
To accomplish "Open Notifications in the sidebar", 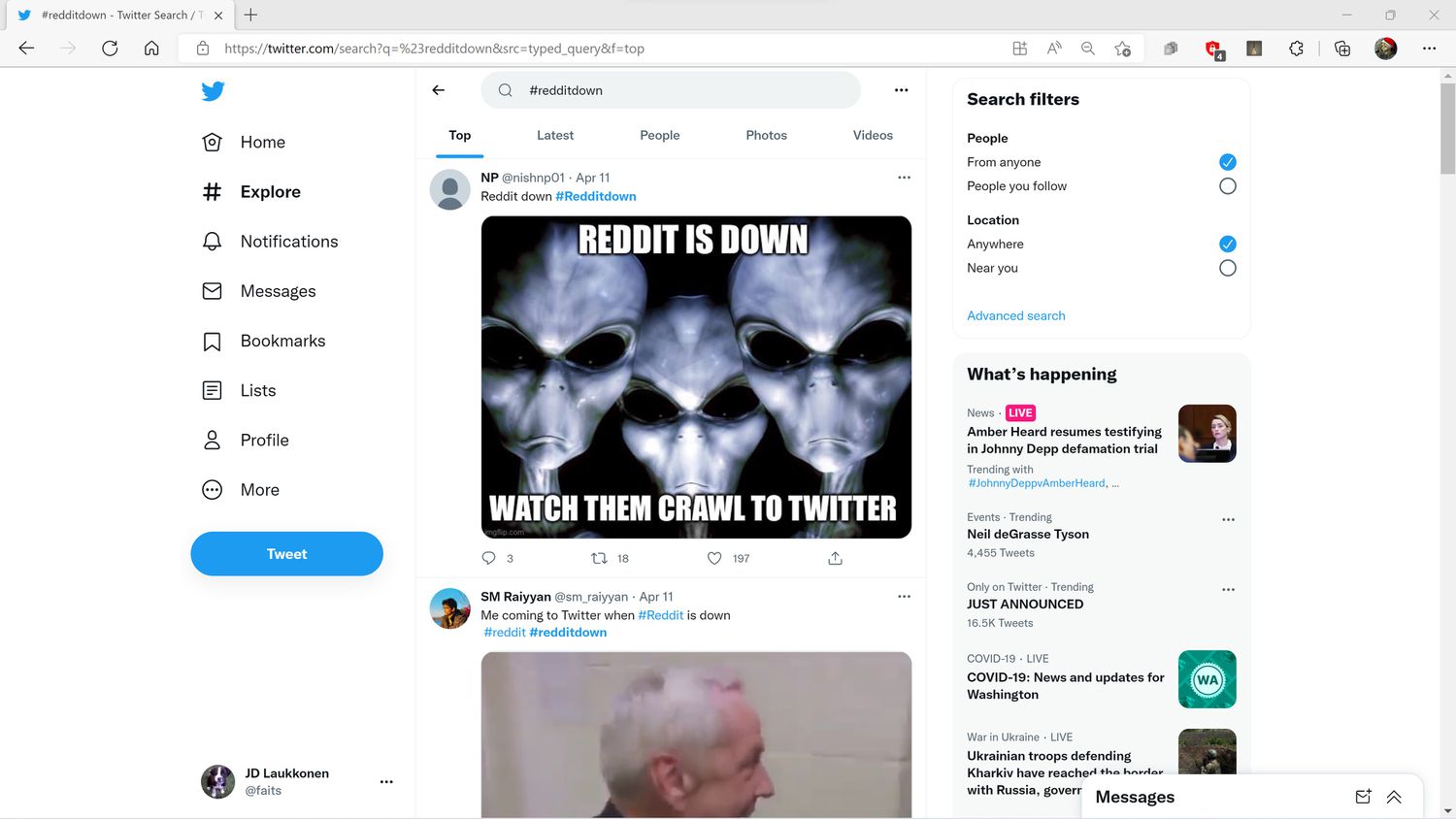I will click(x=270, y=241).
